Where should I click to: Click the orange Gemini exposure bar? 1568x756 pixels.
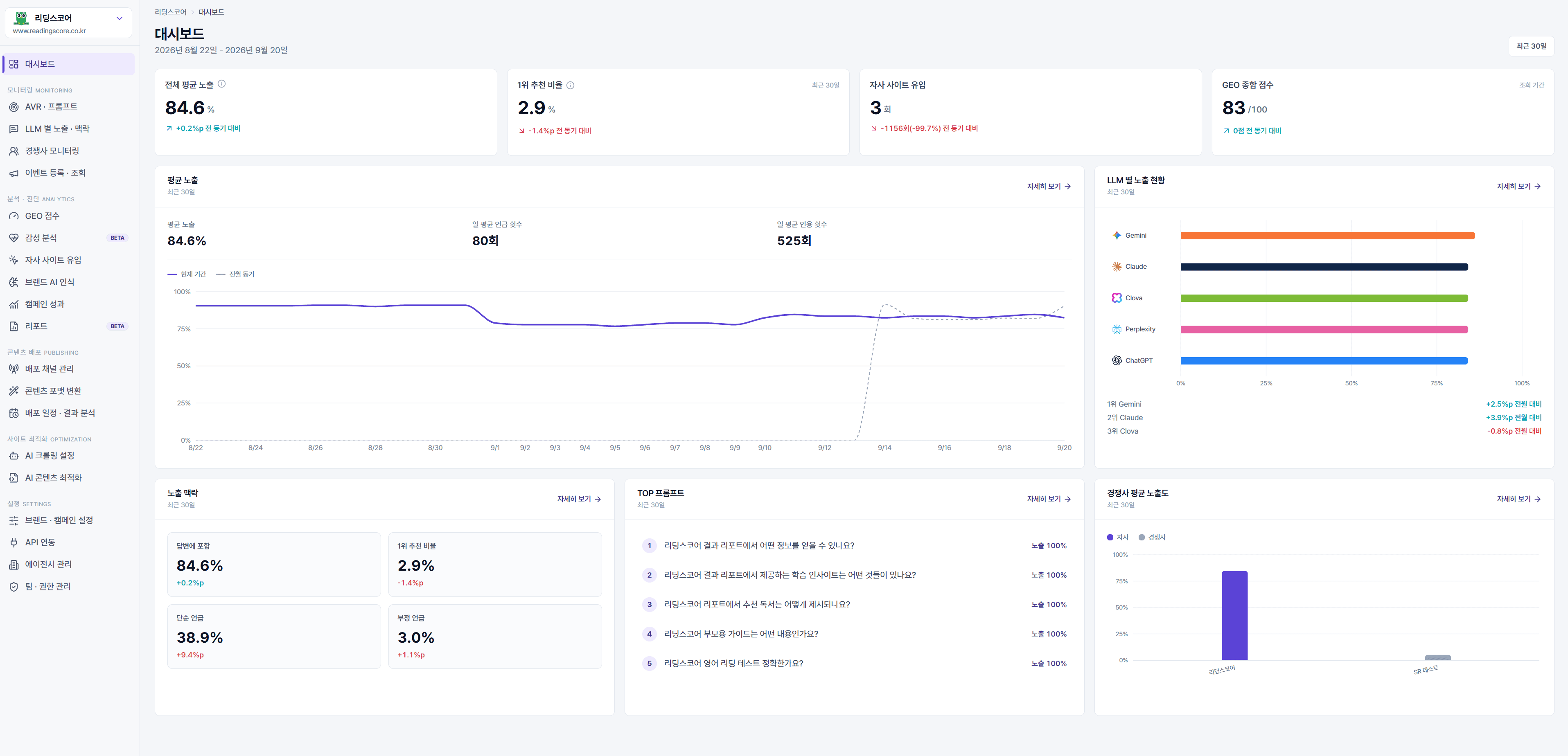pos(1328,235)
